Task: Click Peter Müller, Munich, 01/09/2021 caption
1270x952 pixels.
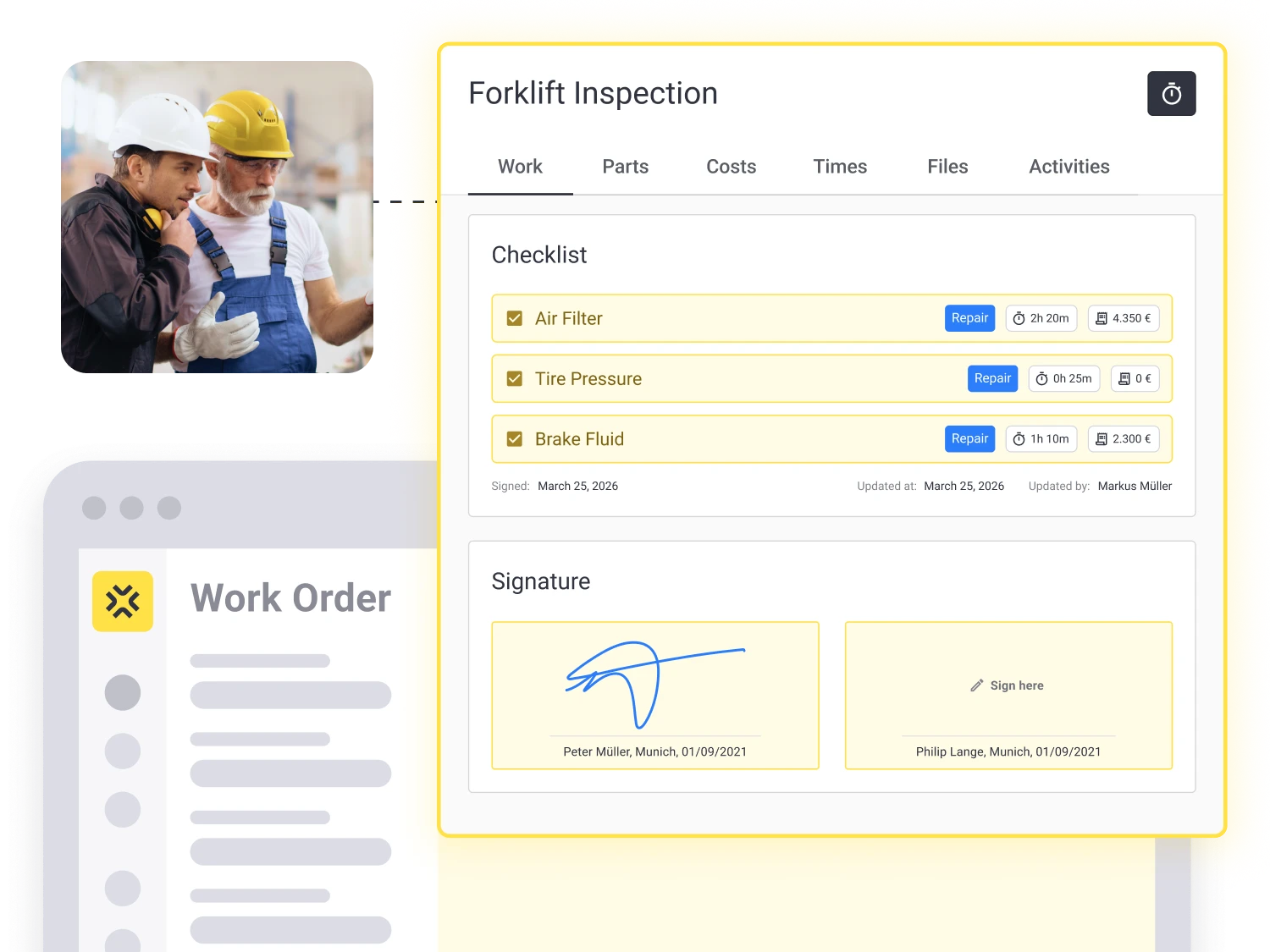Action: [654, 751]
